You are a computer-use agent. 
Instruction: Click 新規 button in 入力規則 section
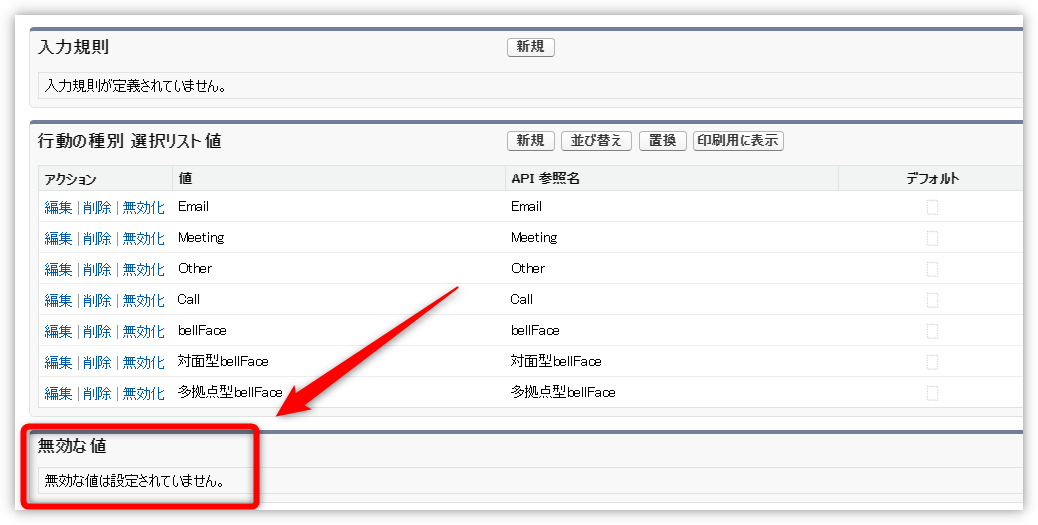(x=530, y=47)
